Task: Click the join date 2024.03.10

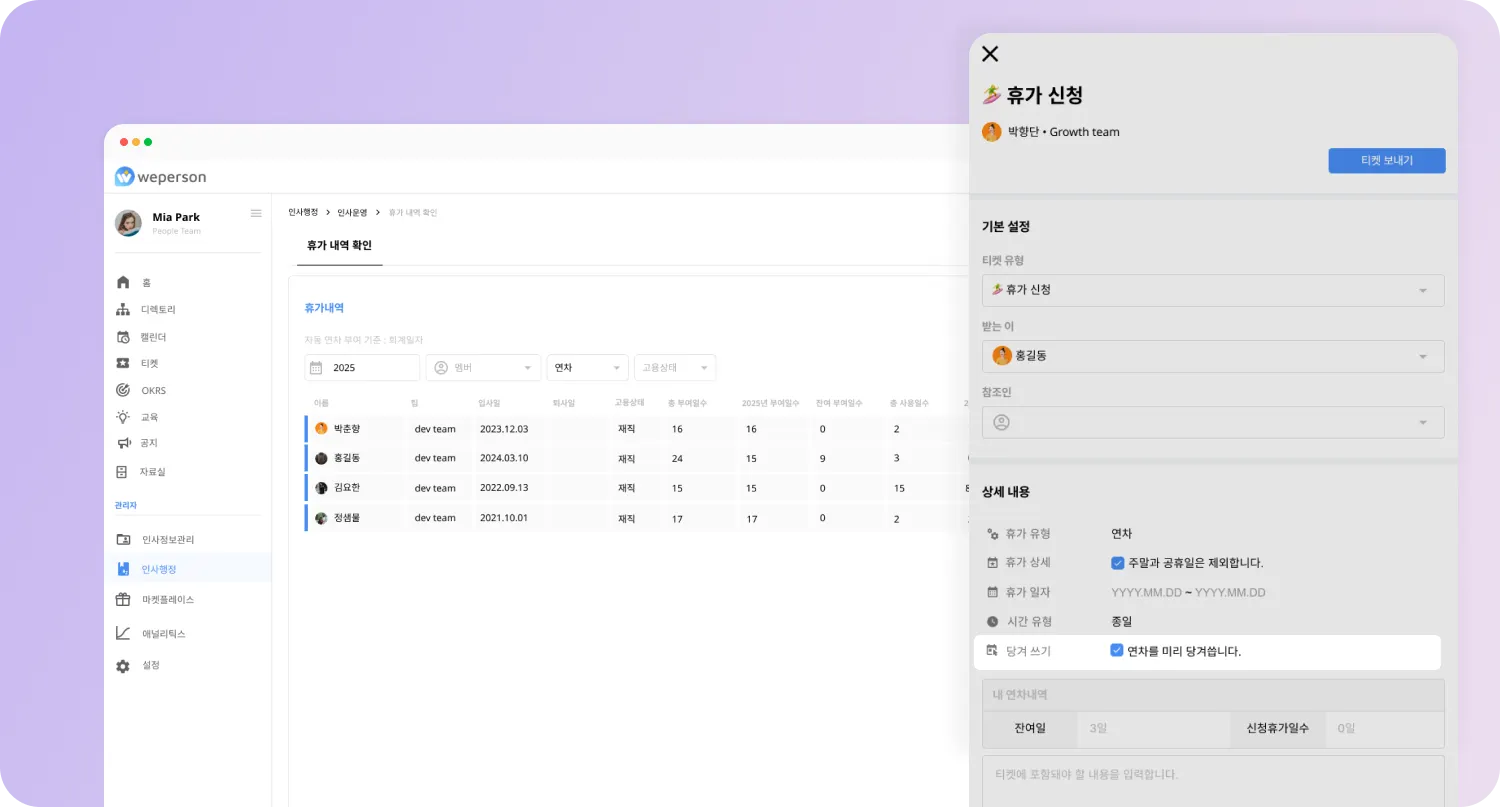Action: point(504,458)
